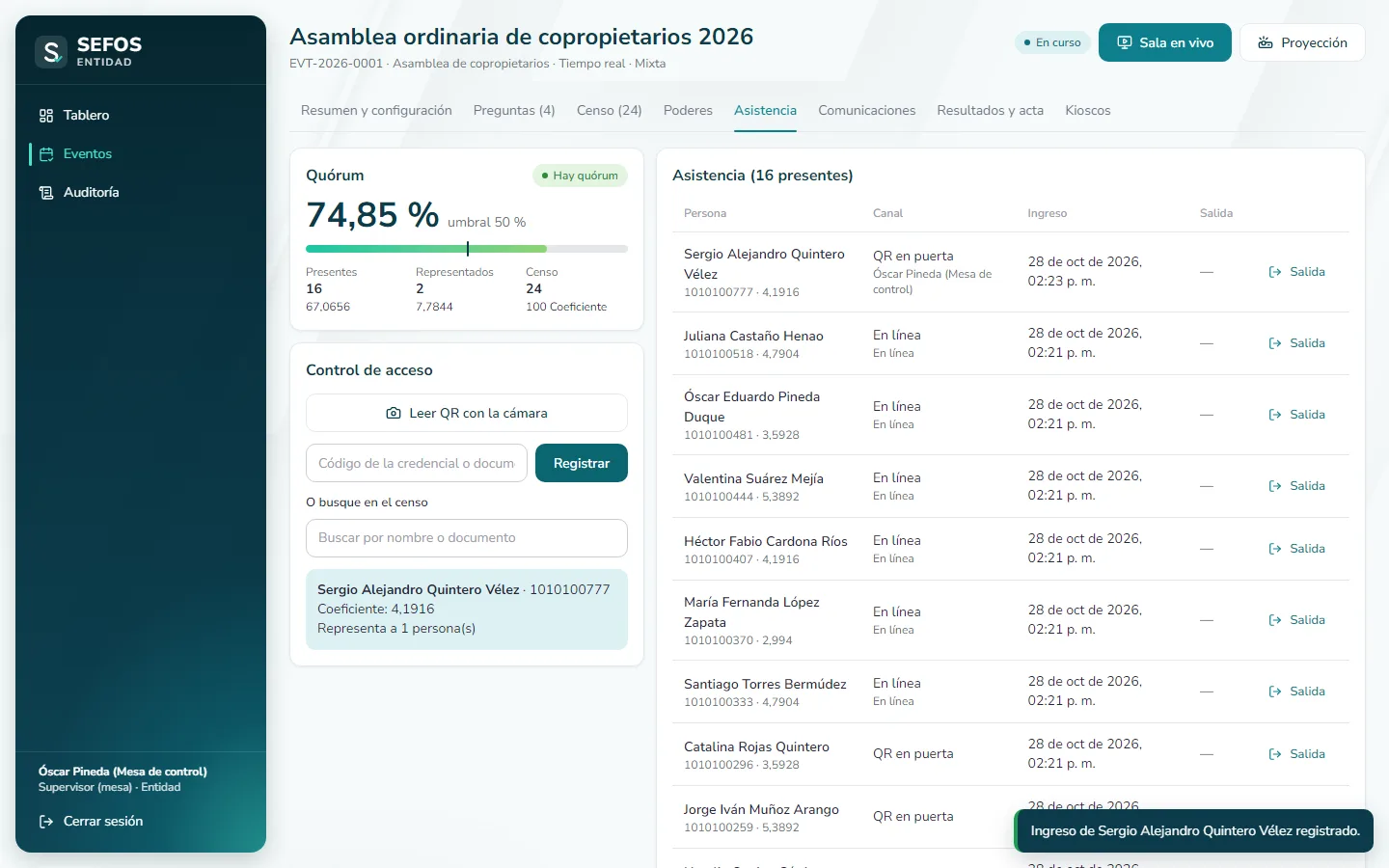
Task: Click the quórum progress bar
Action: tap(467, 249)
